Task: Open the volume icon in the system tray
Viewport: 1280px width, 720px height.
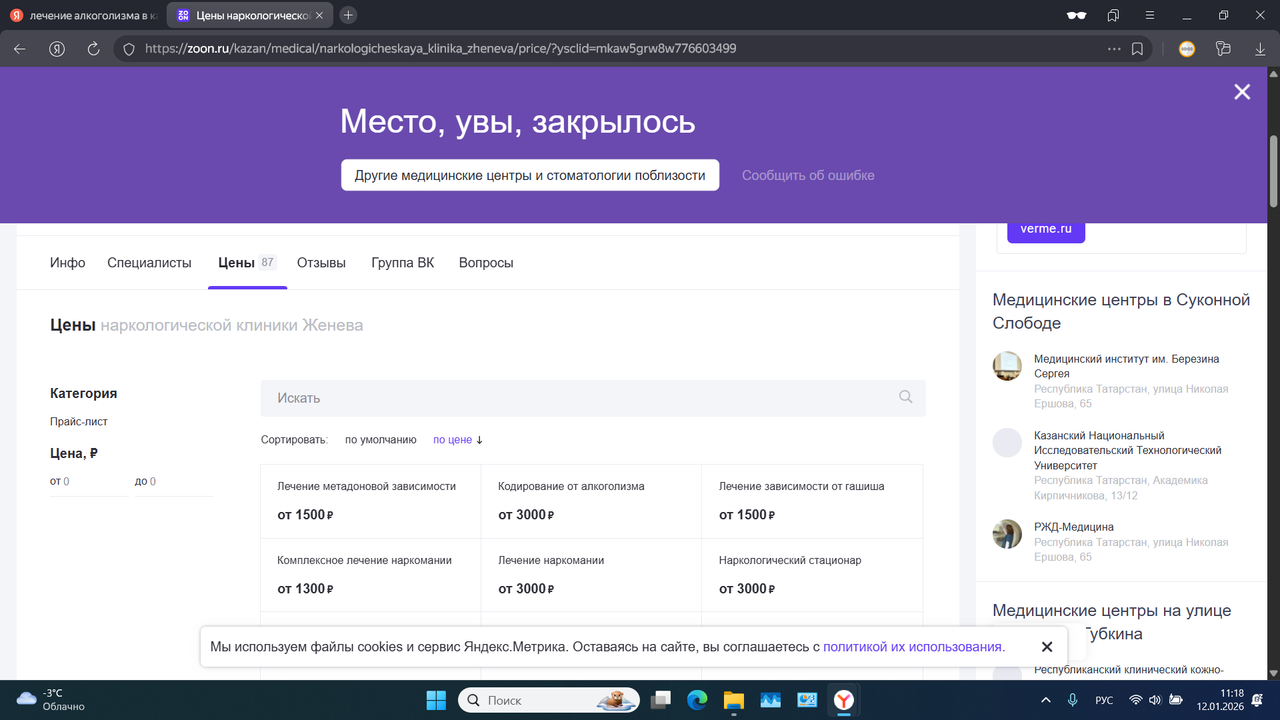Action: pyautogui.click(x=1155, y=700)
